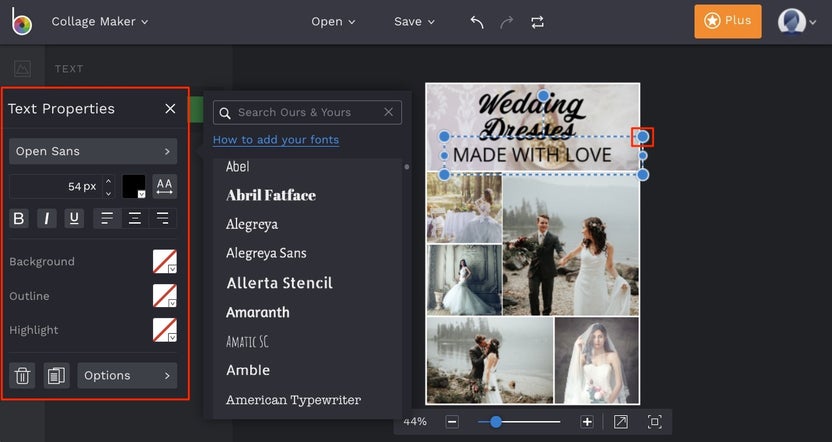Duplicate text with the copy icon

(56, 375)
